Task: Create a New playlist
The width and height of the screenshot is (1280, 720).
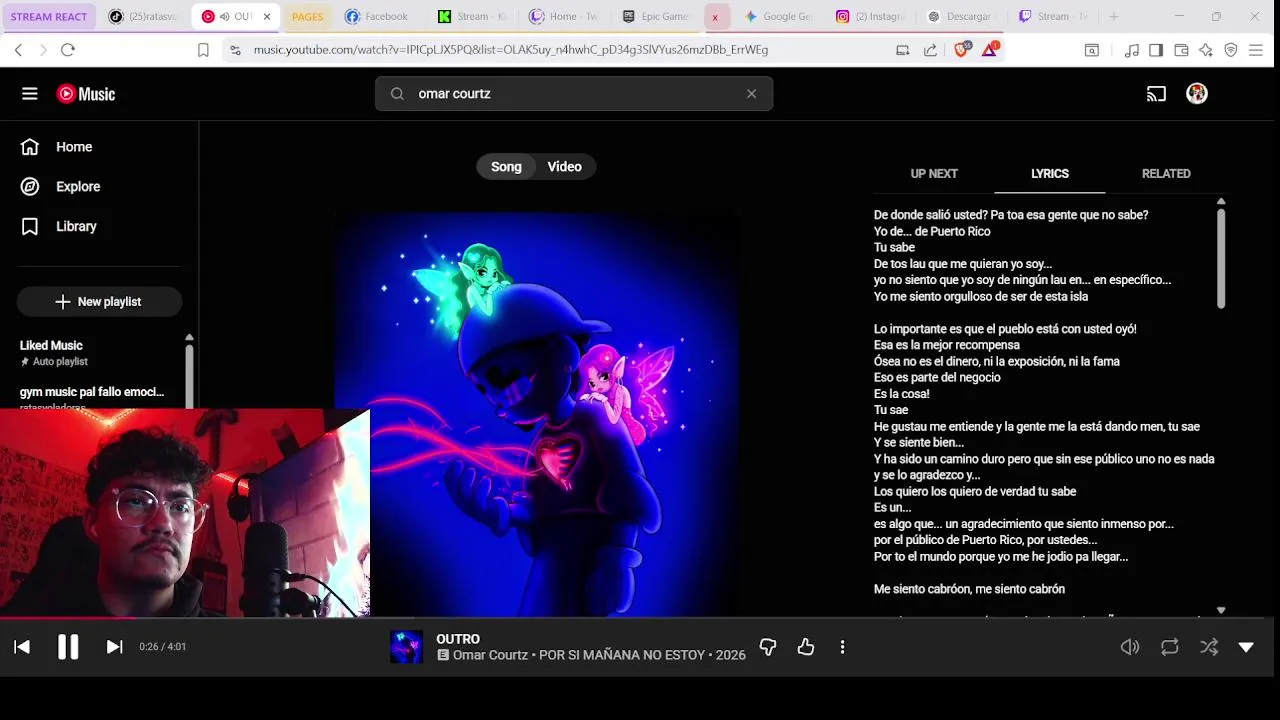Action: coord(99,302)
